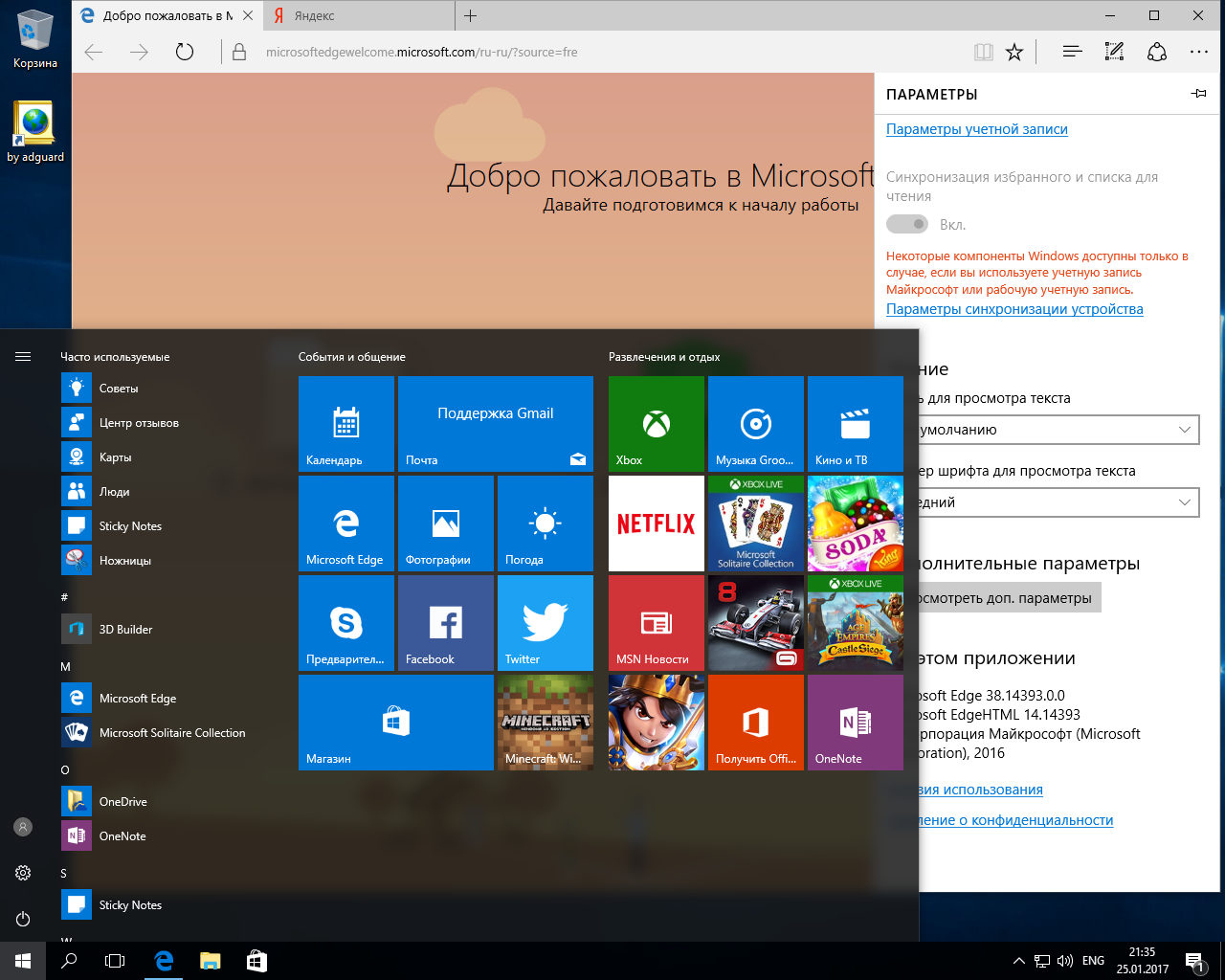1225x980 pixels.
Task: Open the racing game tile with number 8
Action: 756,623
